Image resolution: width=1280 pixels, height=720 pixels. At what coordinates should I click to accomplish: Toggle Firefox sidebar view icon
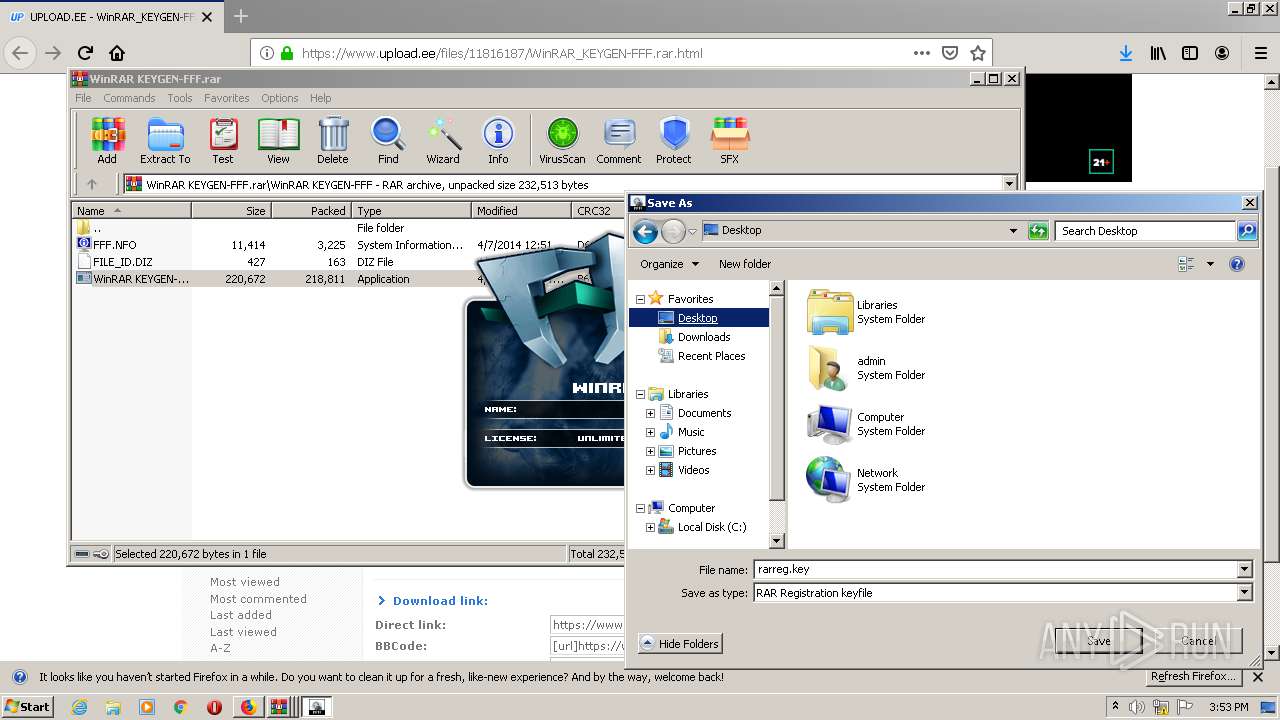[1190, 53]
